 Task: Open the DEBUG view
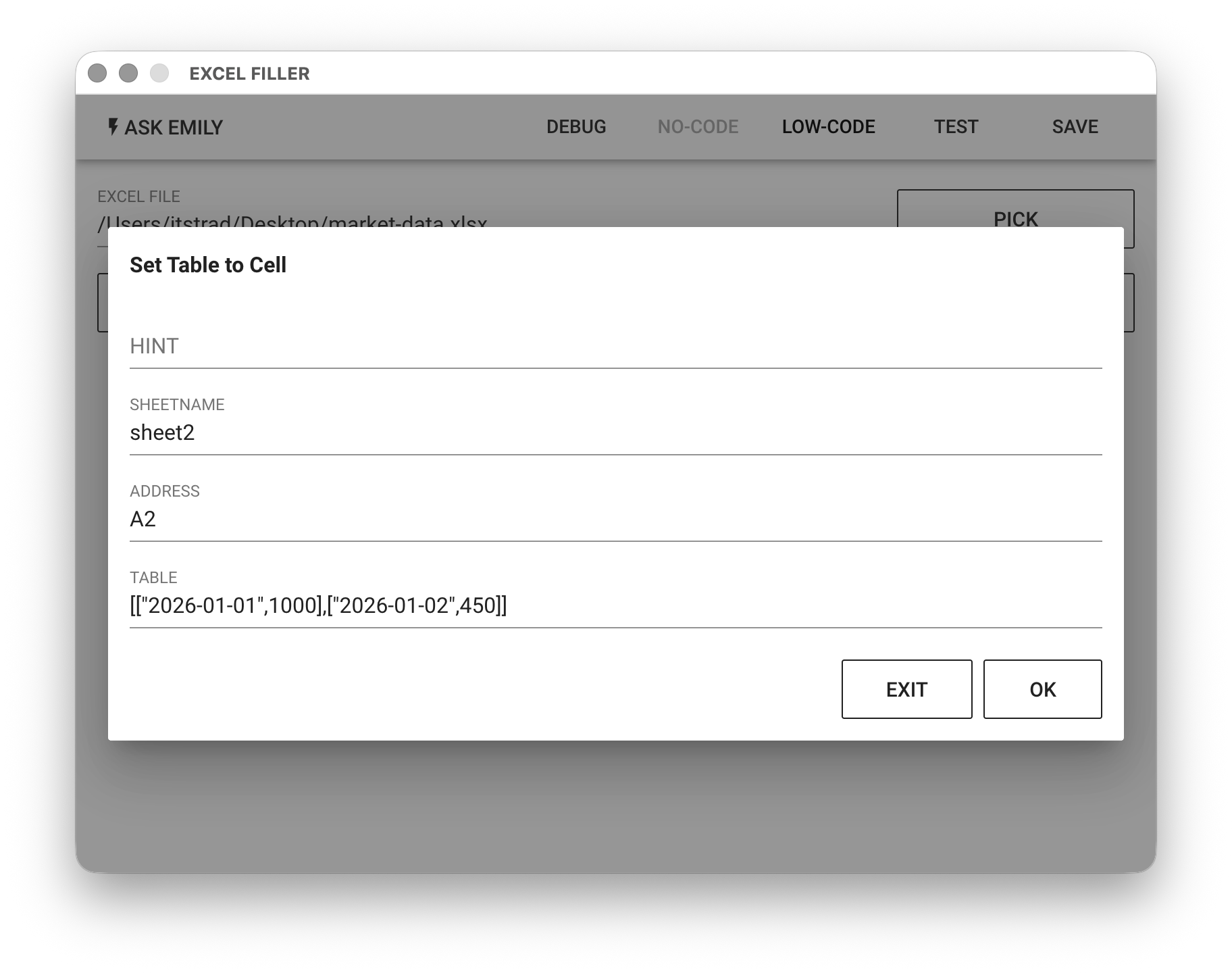click(575, 127)
